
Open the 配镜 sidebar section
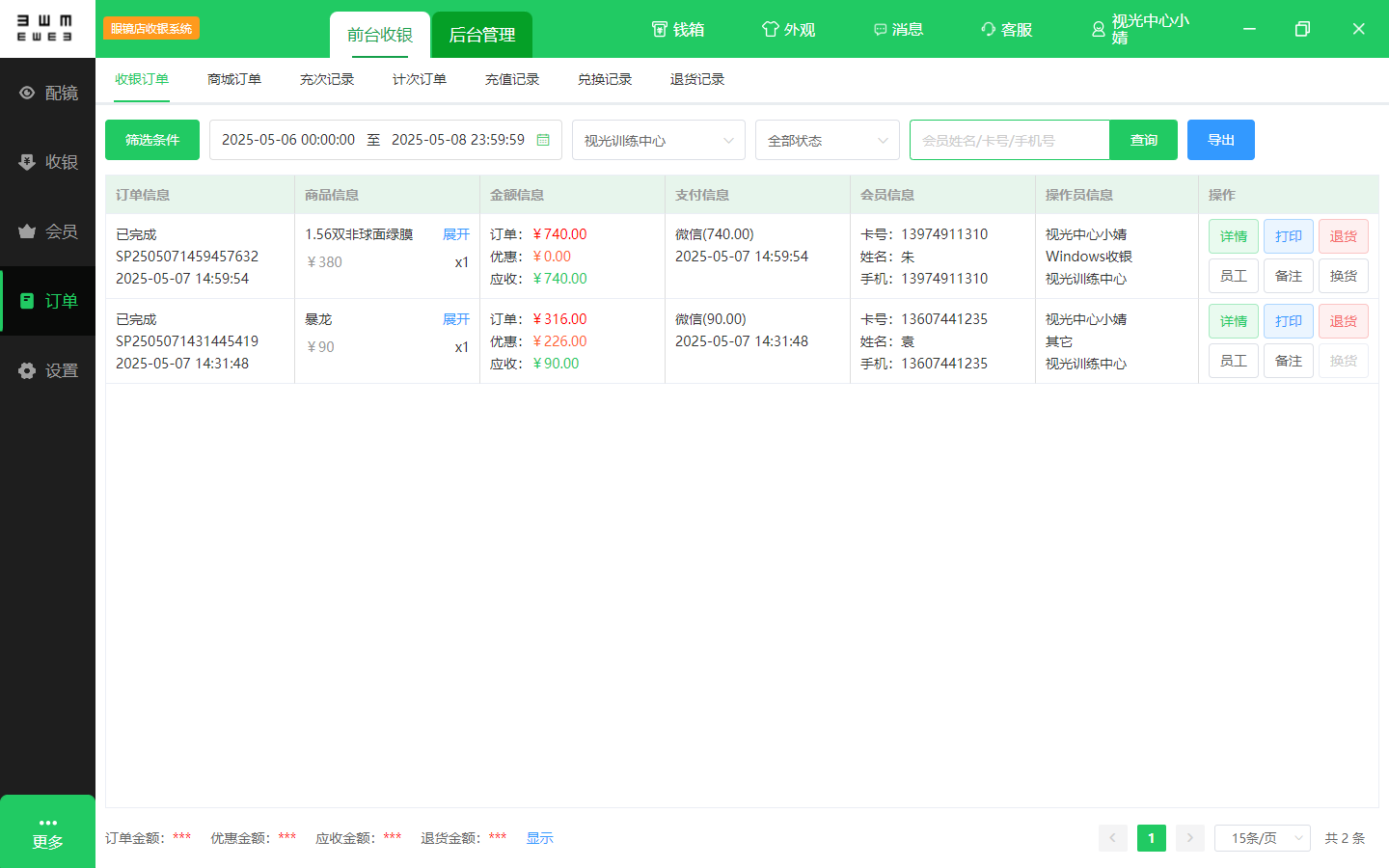pyautogui.click(x=47, y=93)
